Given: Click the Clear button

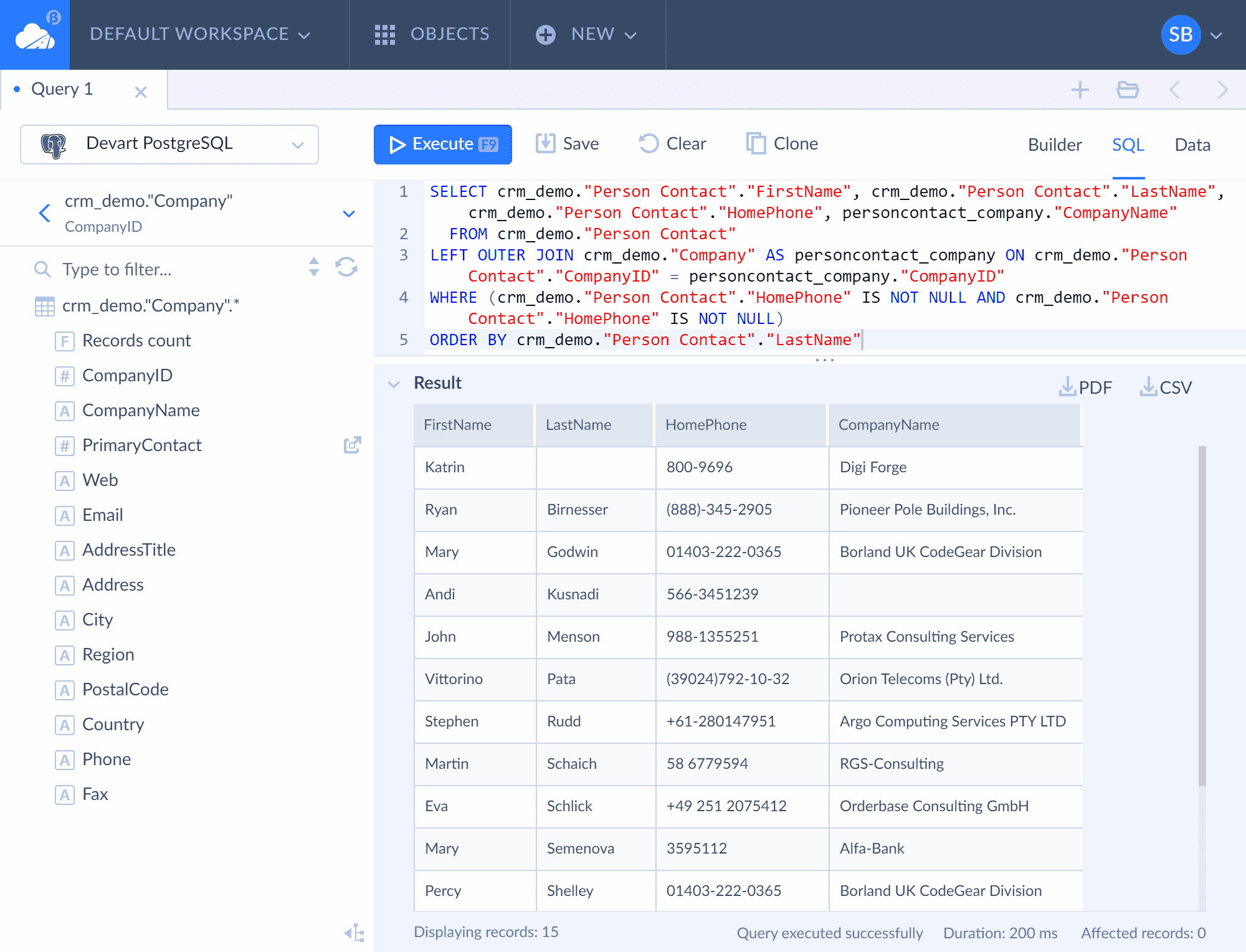Looking at the screenshot, I should [x=672, y=144].
